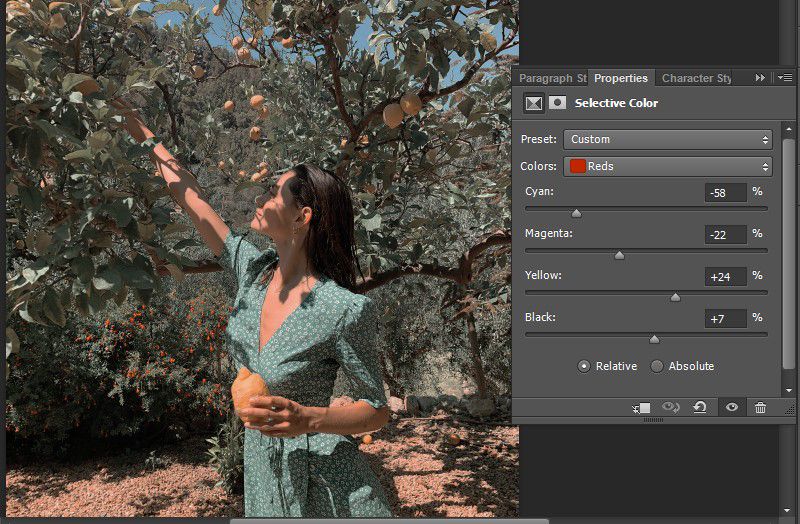Toggle adjustment layer visibility eye icon
The image size is (800, 524).
(x=732, y=407)
